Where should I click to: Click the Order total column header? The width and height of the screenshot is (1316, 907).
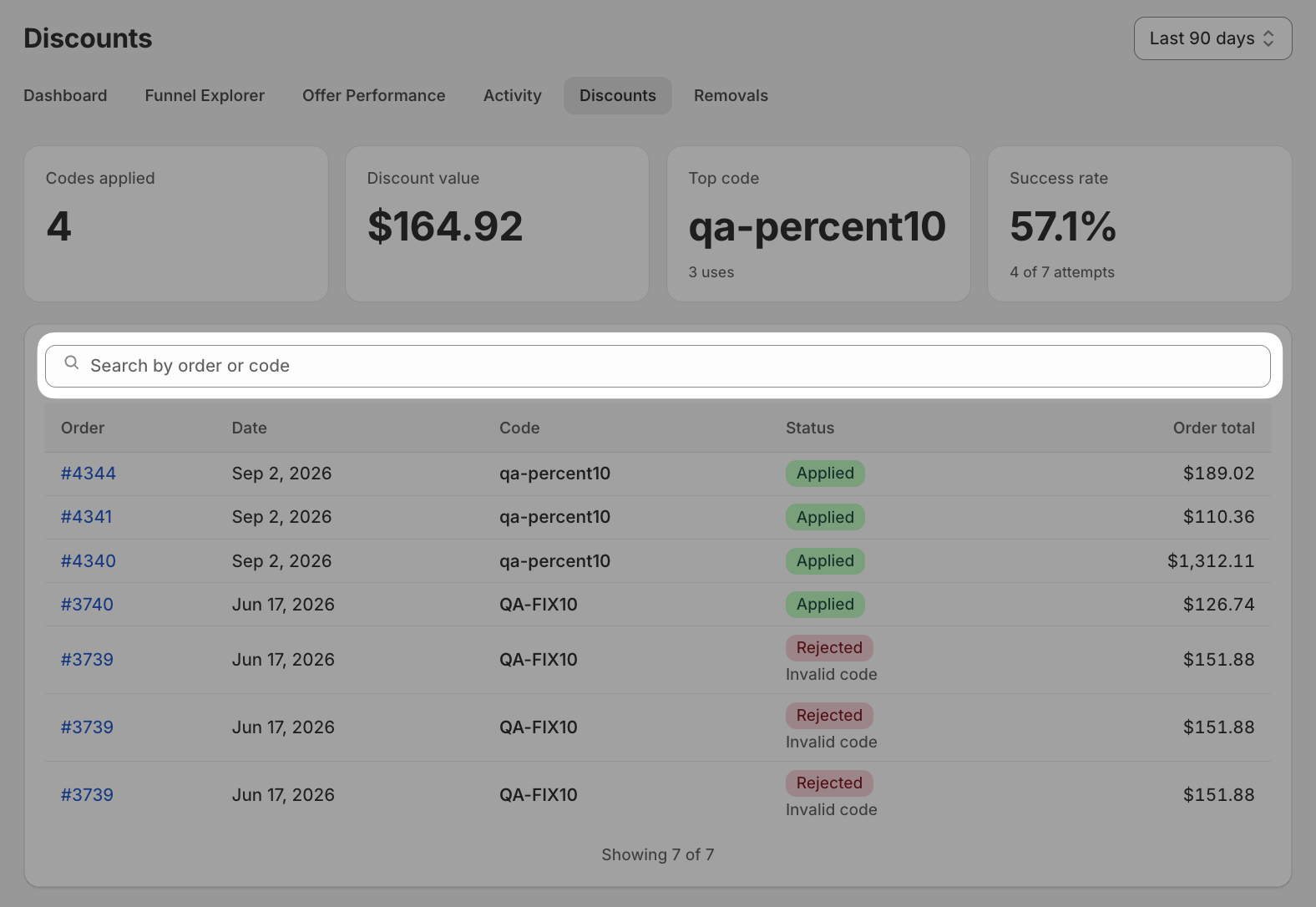(1213, 428)
